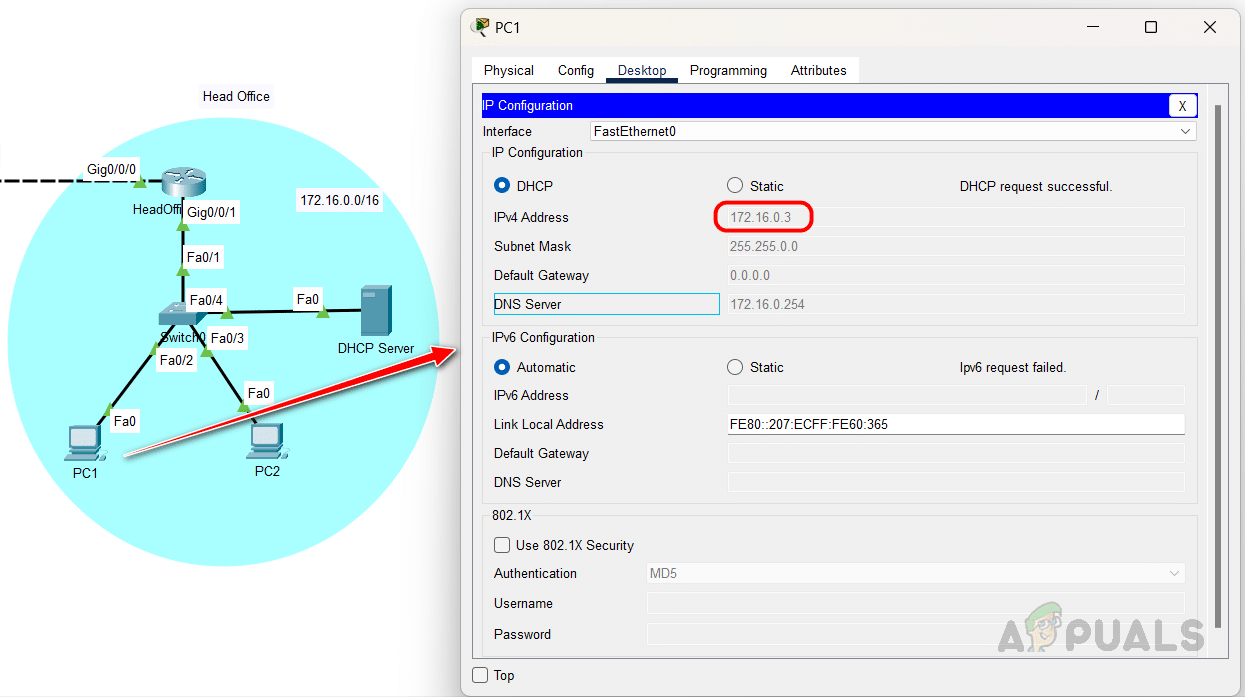1245x697 pixels.
Task: Switch to the Attributes tab
Action: point(818,71)
